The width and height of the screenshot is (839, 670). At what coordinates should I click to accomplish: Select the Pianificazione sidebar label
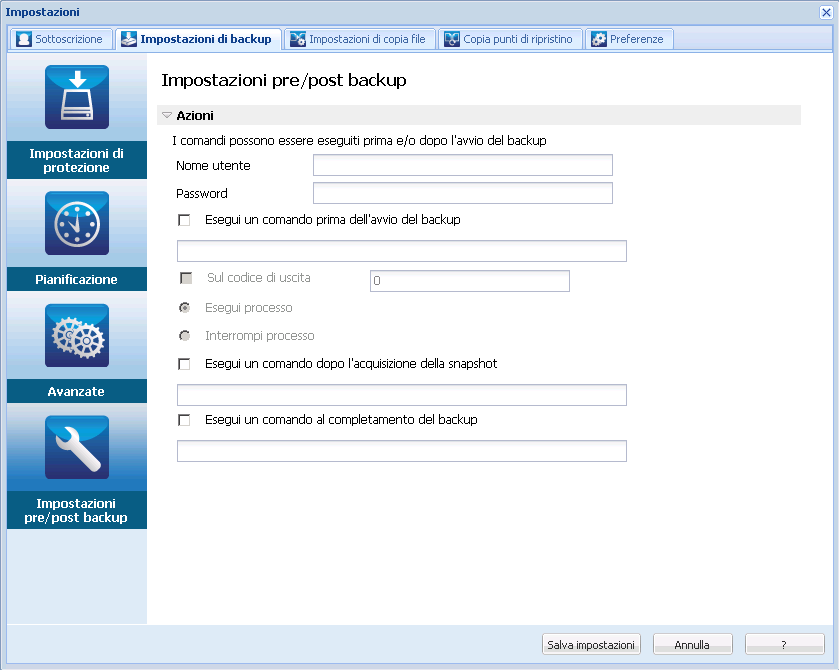(77, 279)
